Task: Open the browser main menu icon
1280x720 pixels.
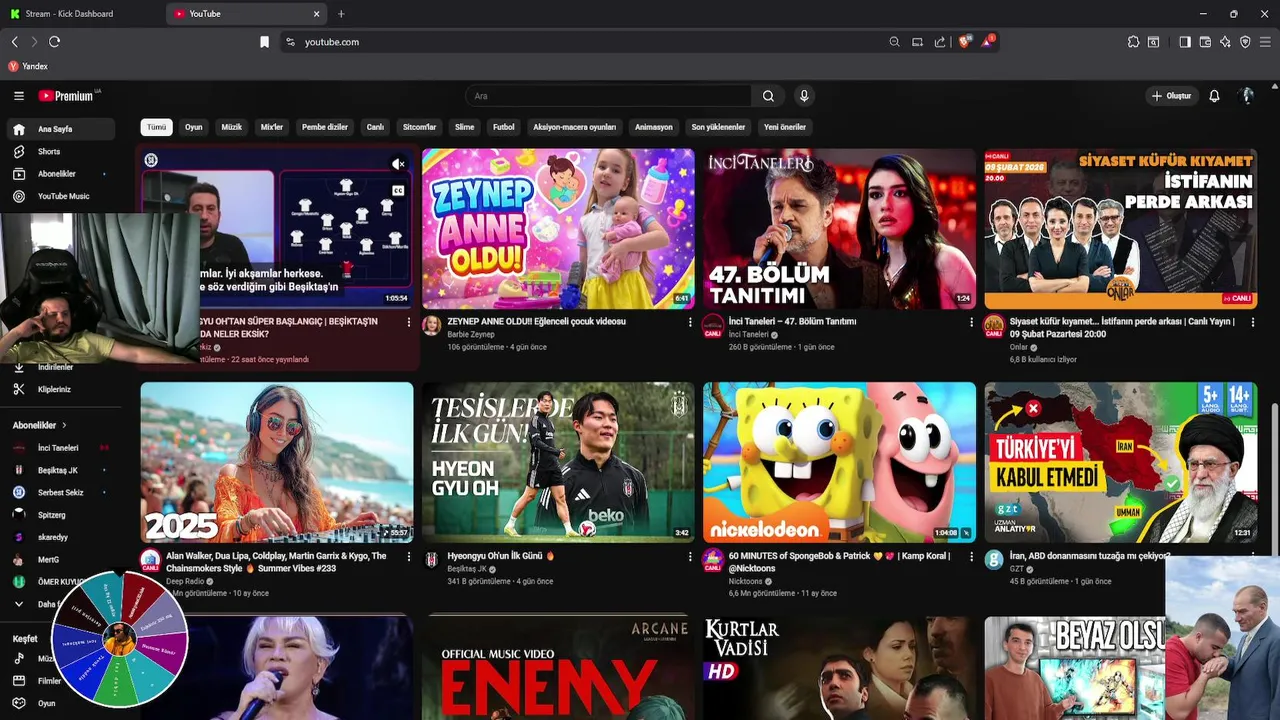Action: (1265, 42)
